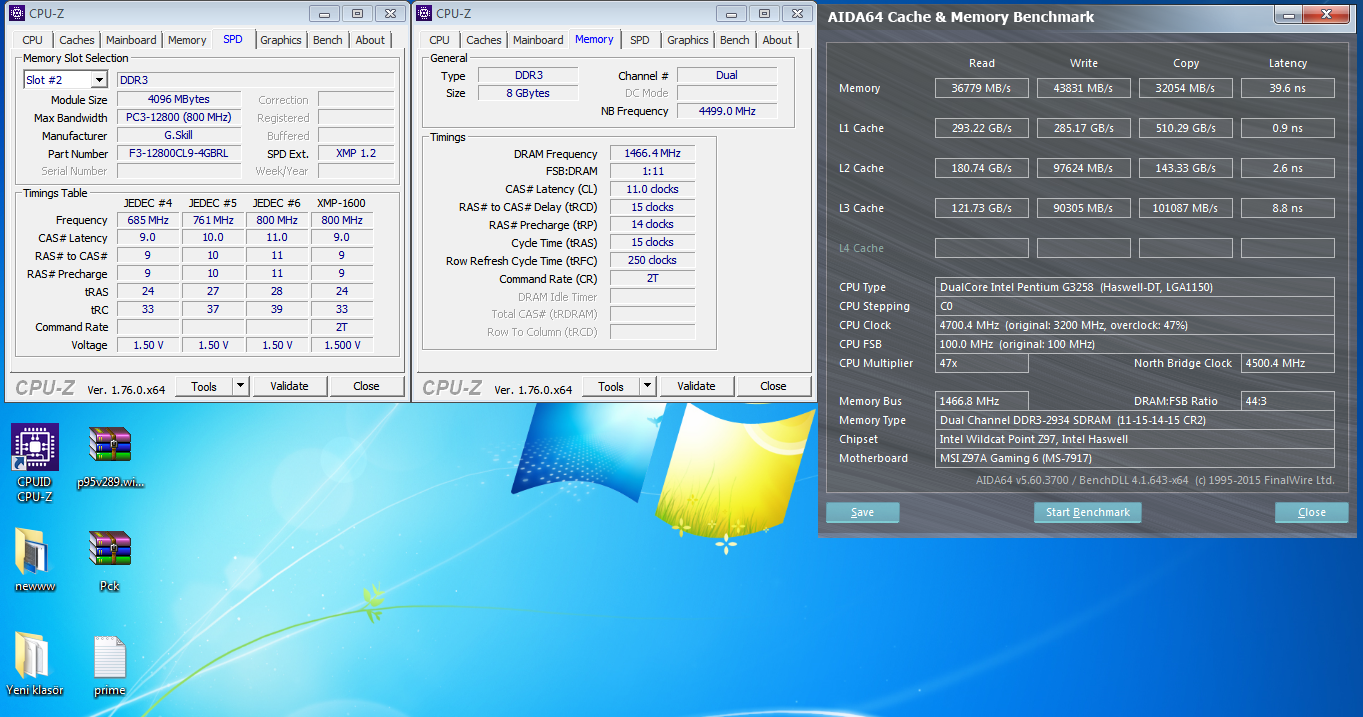The height and width of the screenshot is (717, 1363).
Task: Switch to the SPD tab in the Memory window
Action: tap(640, 40)
